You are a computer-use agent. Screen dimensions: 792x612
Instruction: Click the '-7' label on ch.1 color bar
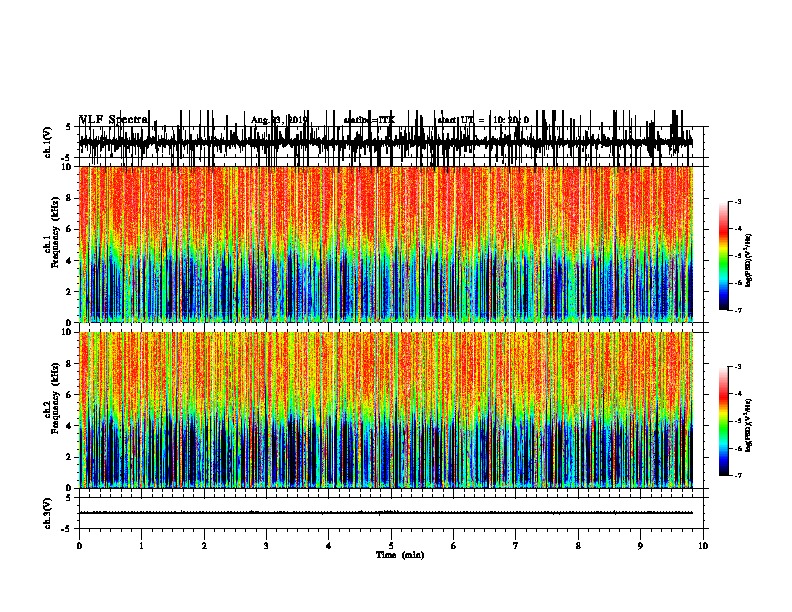point(737,310)
